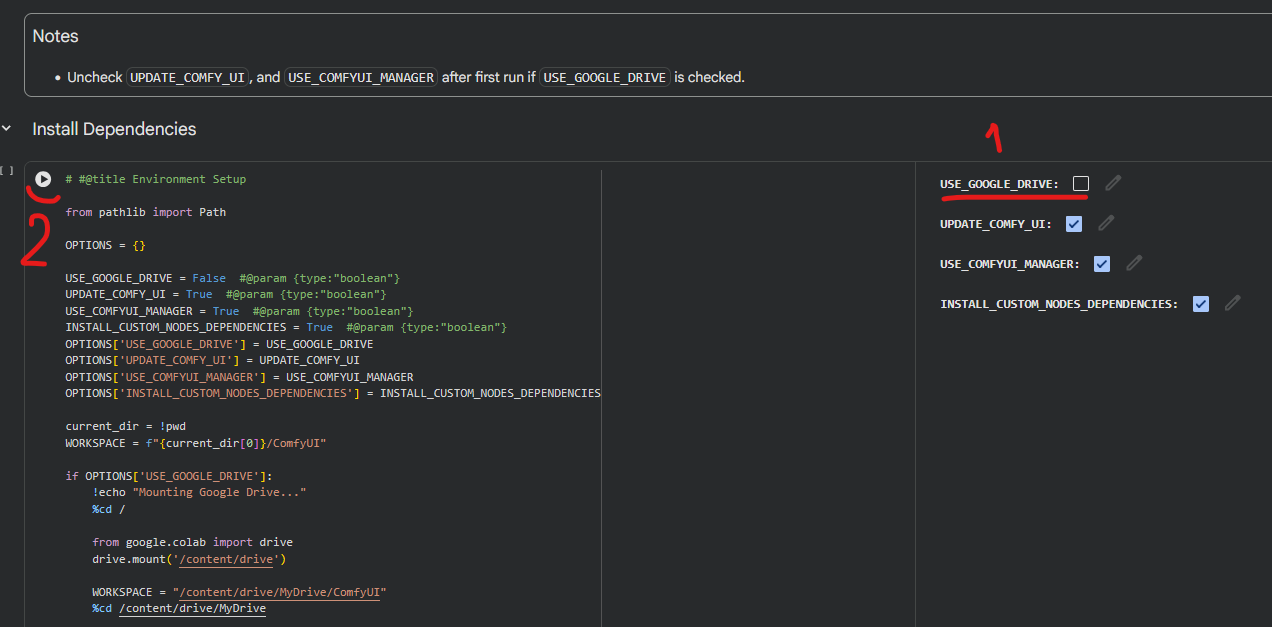The width and height of the screenshot is (1272, 627).
Task: Click the pencil icon beside USE_COMFYUI_MANAGER
Action: 1134,263
